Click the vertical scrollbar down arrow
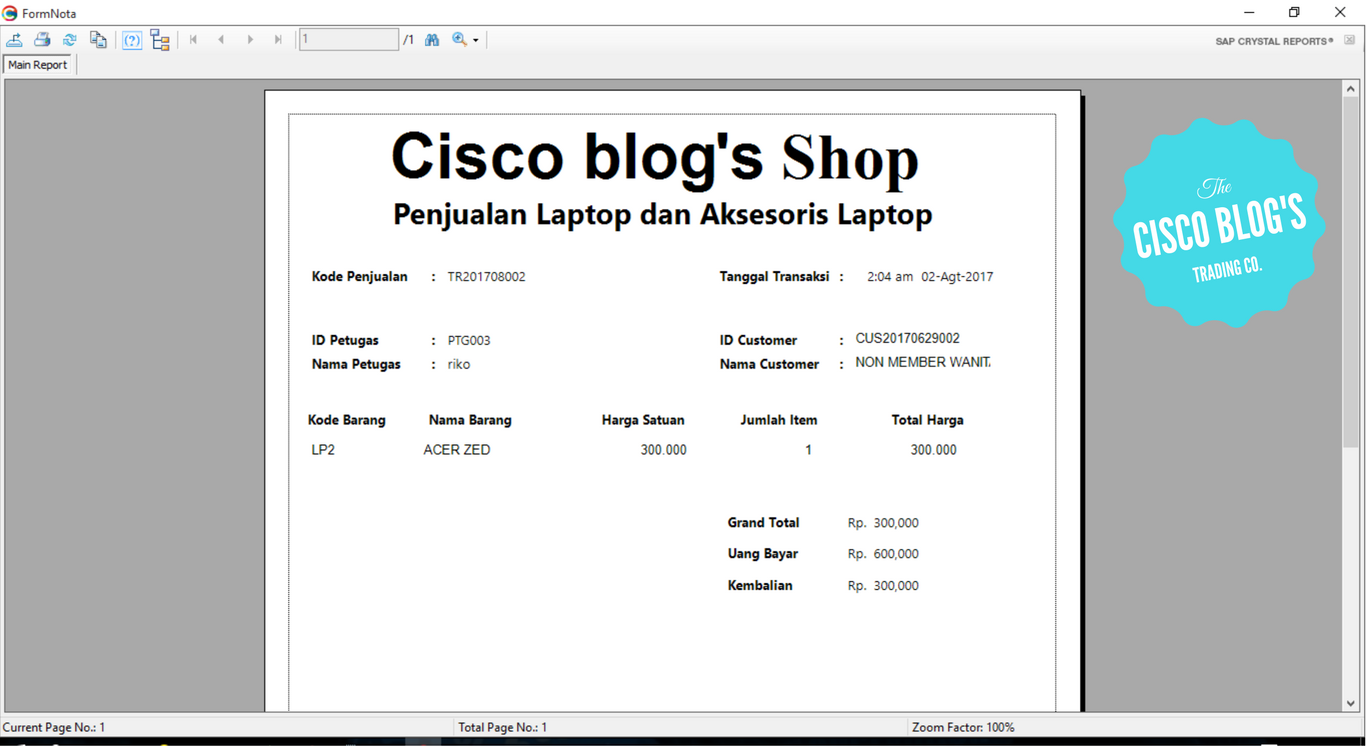Image resolution: width=1366 pixels, height=746 pixels. tap(1351, 703)
